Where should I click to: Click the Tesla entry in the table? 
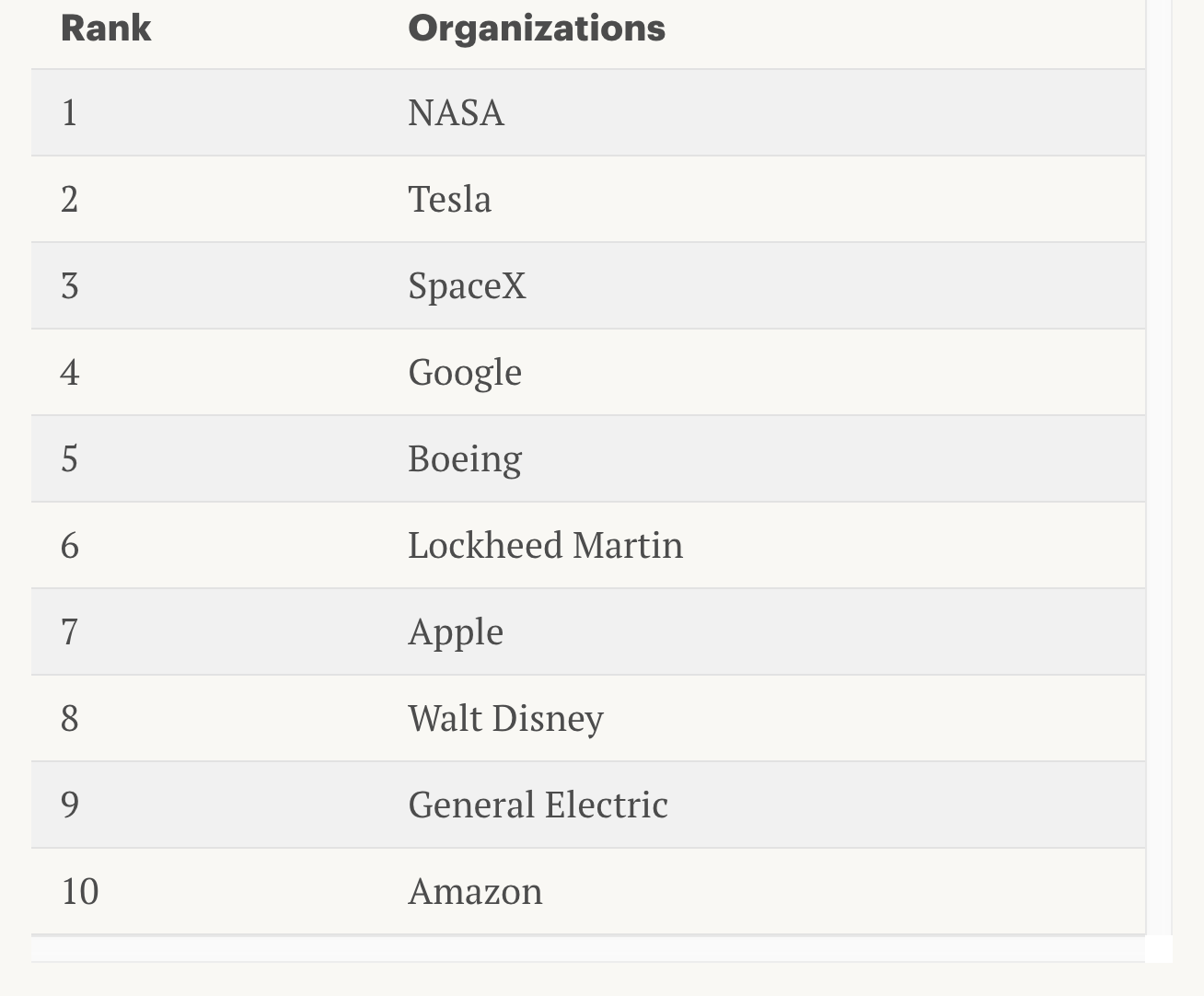[x=449, y=200]
